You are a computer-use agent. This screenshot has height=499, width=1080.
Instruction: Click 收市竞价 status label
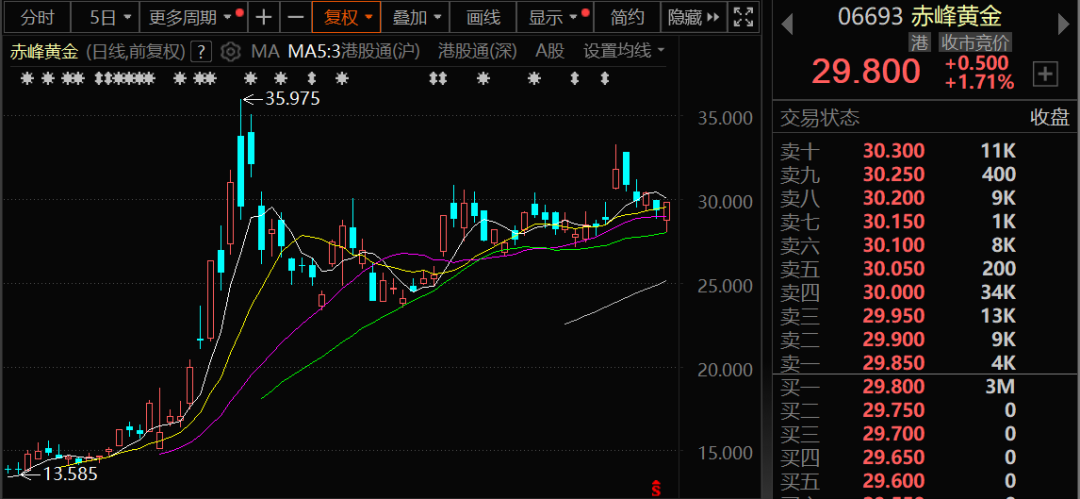click(974, 43)
